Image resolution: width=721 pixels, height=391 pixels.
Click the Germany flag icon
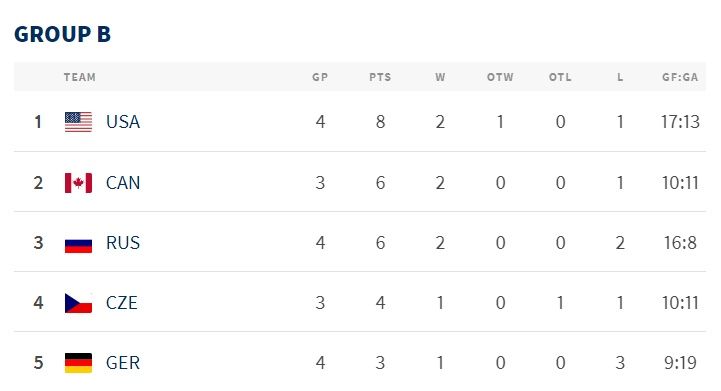tap(78, 363)
